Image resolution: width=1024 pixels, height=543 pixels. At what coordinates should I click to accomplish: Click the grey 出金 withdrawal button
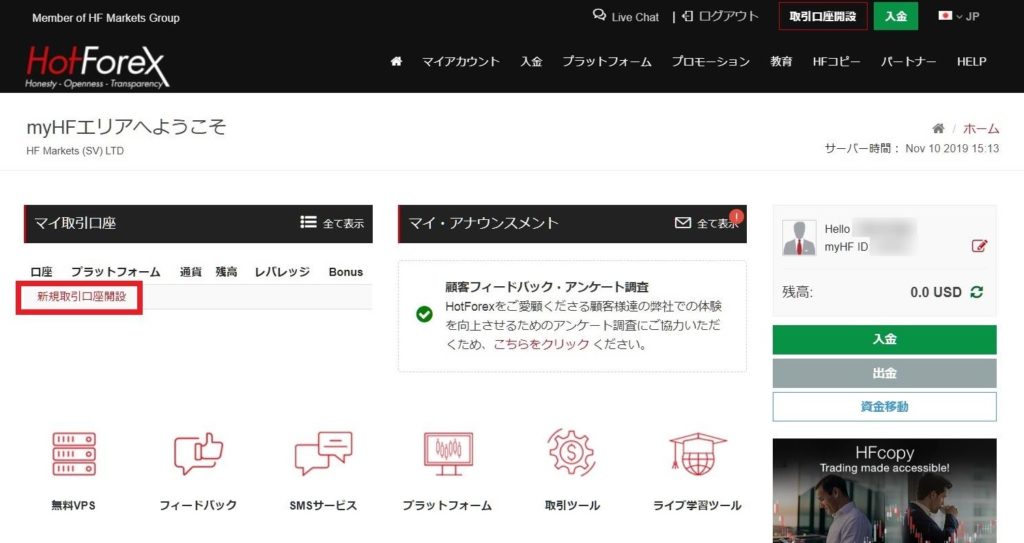[884, 373]
